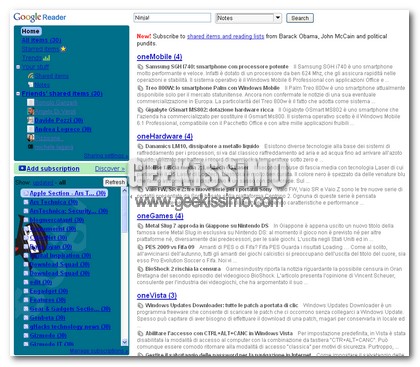This screenshot has height=367, width=420.
Task: Click the Refresh button
Action: 115,182
